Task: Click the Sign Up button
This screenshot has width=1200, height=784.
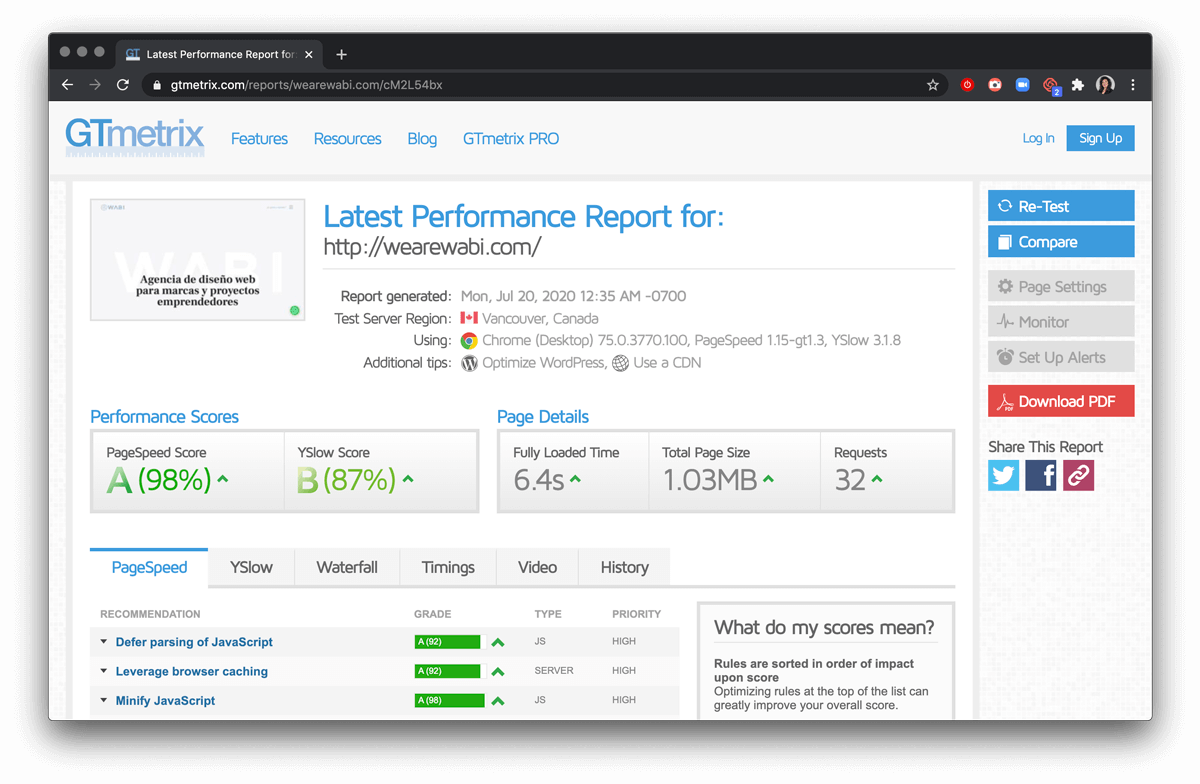Action: coord(1100,138)
